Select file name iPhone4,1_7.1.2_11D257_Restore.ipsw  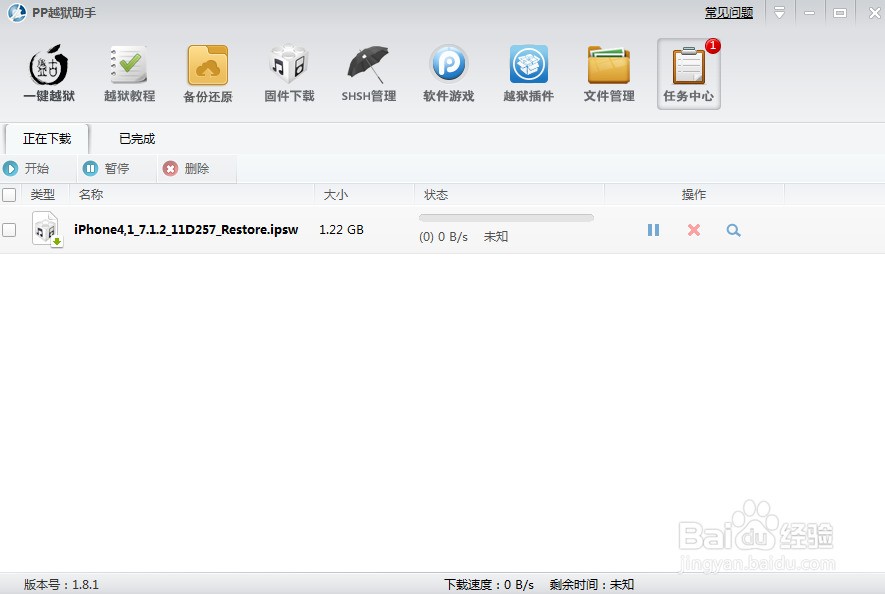[x=186, y=229]
